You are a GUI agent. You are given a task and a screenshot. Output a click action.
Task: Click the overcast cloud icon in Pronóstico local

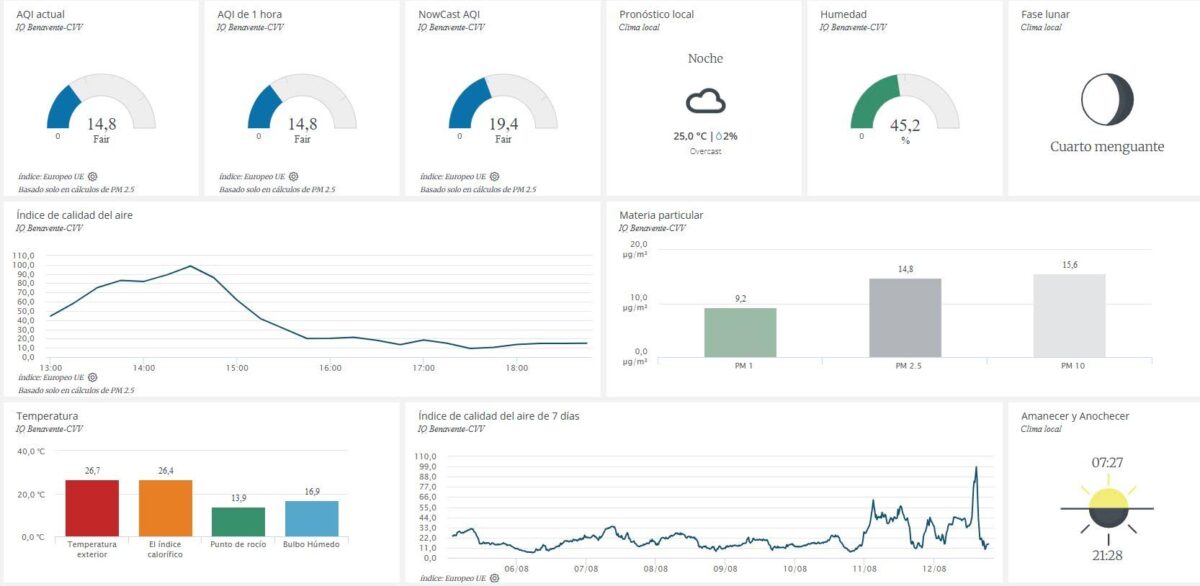tap(705, 101)
